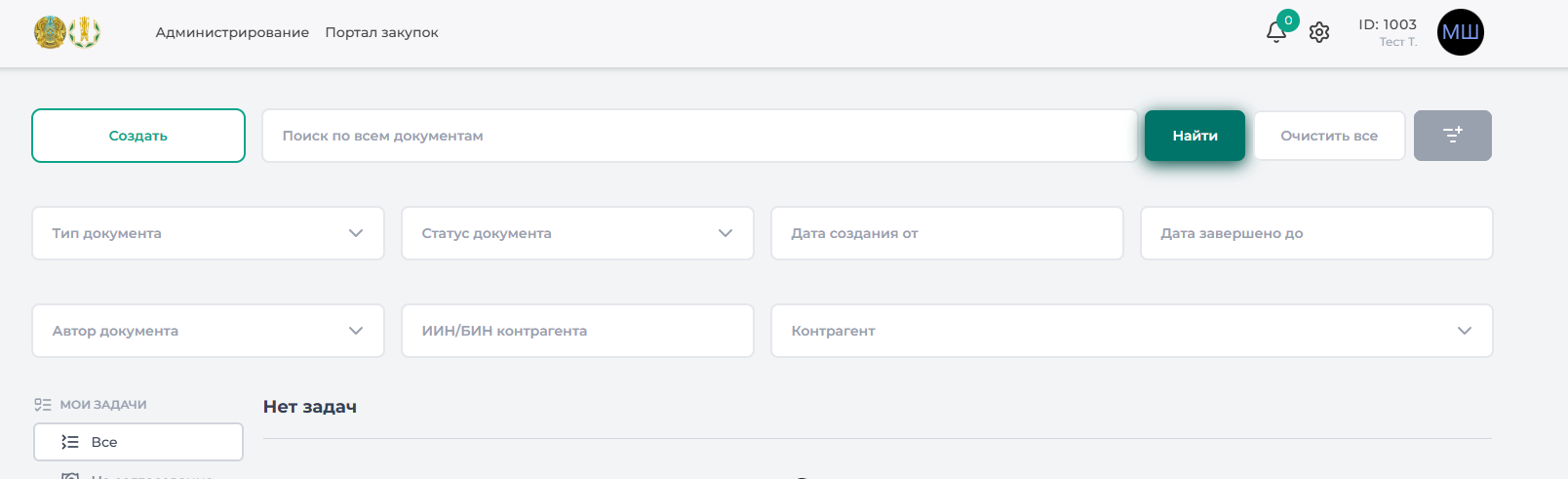Screen dimensions: 1568x479
Task: Select the ИИН/БИН контрагента input
Action: tap(577, 331)
